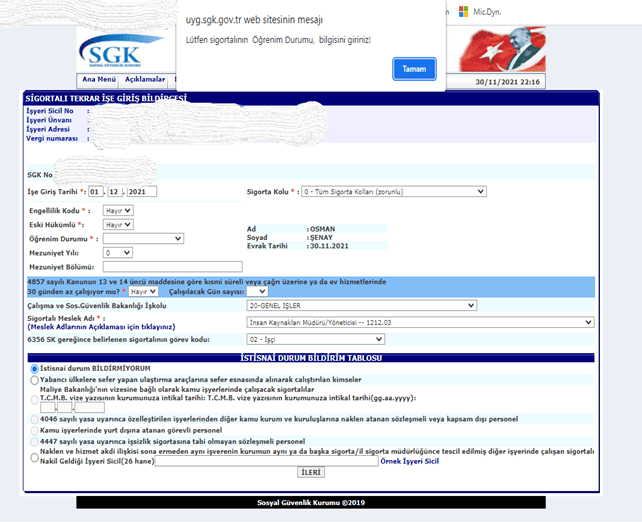Expand the Öğrenim Durumu dropdown
Viewport: 642px width, 522px height.
[x=144, y=239]
